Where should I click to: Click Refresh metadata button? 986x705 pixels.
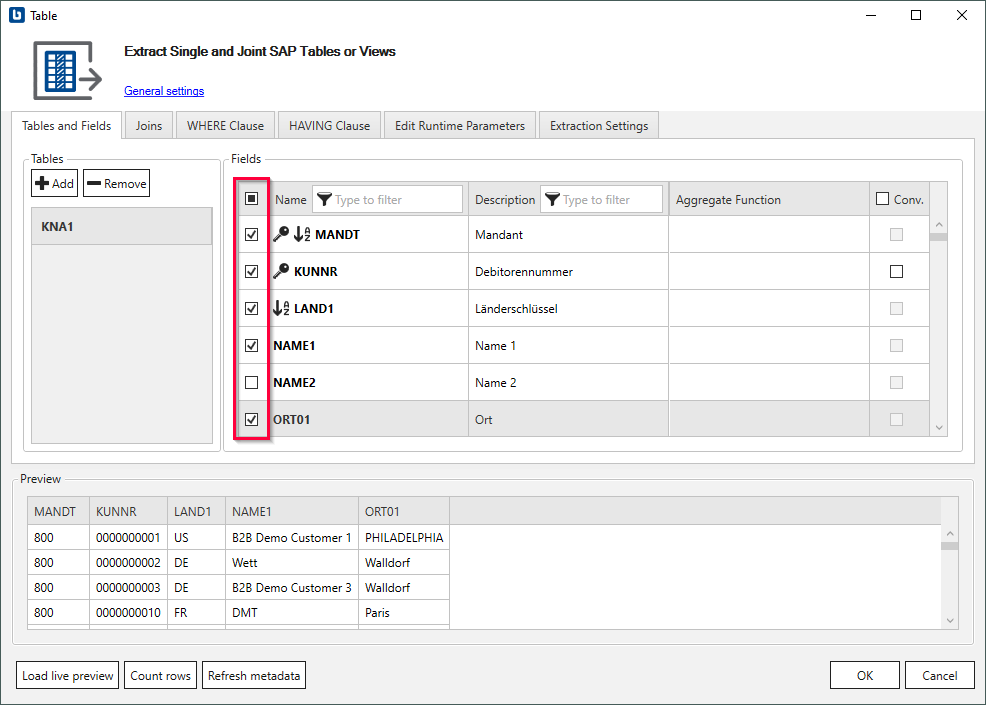pyautogui.click(x=254, y=675)
